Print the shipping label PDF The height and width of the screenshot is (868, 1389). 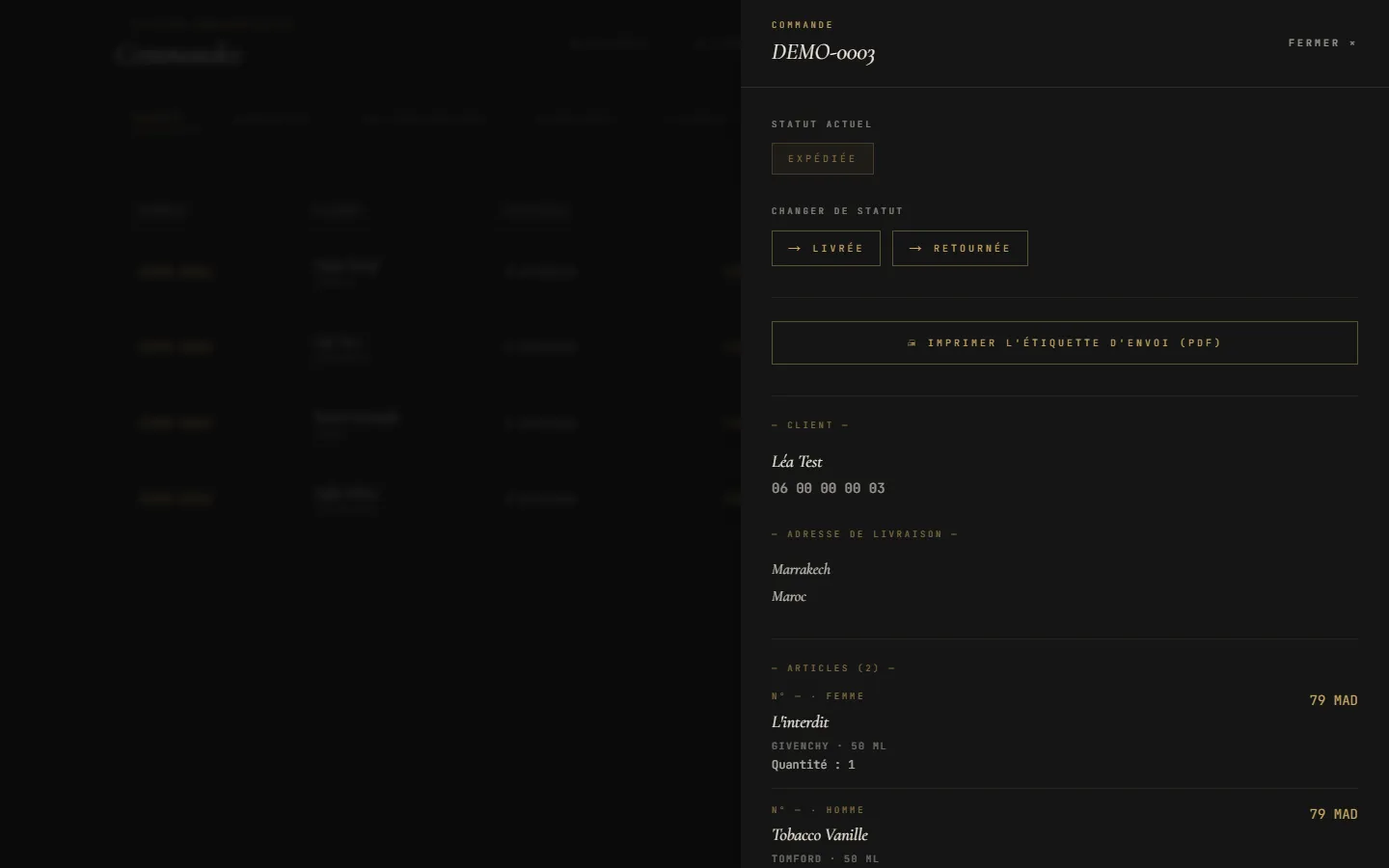pos(1065,342)
